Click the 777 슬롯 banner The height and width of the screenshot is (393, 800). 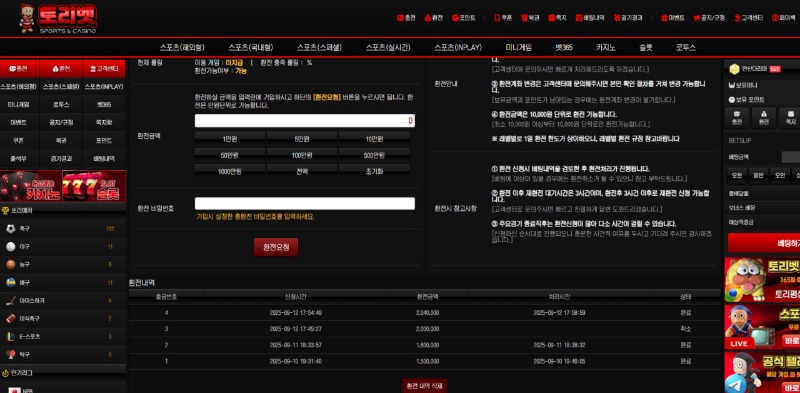tap(94, 186)
